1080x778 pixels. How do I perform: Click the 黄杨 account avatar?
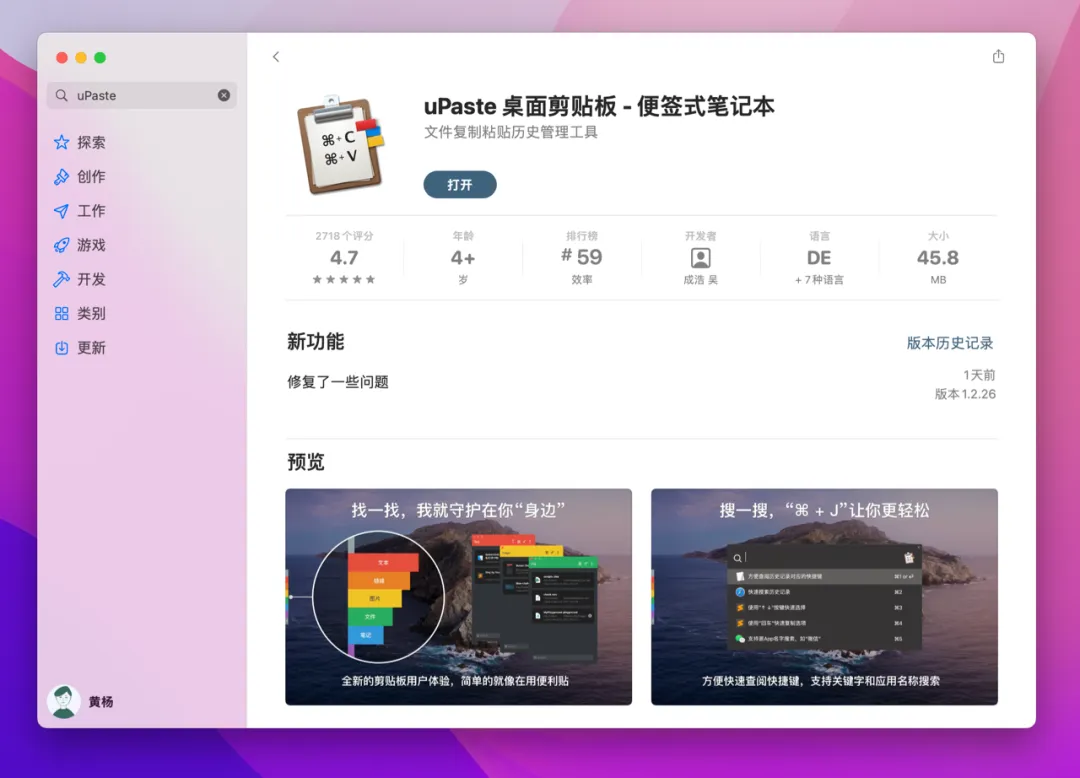coord(63,702)
